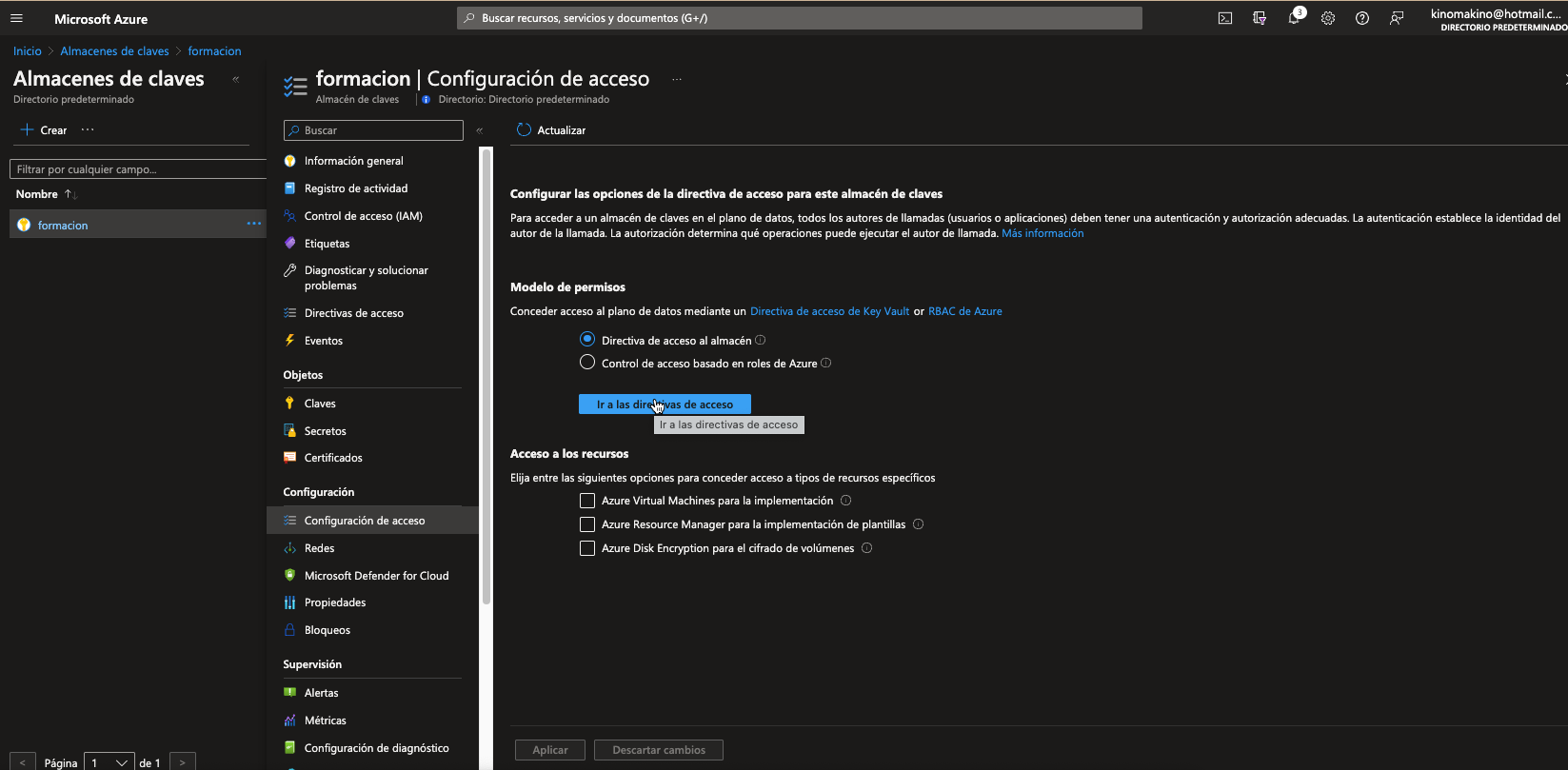Enable Azure Virtual Machines para la implementación
The height and width of the screenshot is (770, 1568).
pos(587,501)
